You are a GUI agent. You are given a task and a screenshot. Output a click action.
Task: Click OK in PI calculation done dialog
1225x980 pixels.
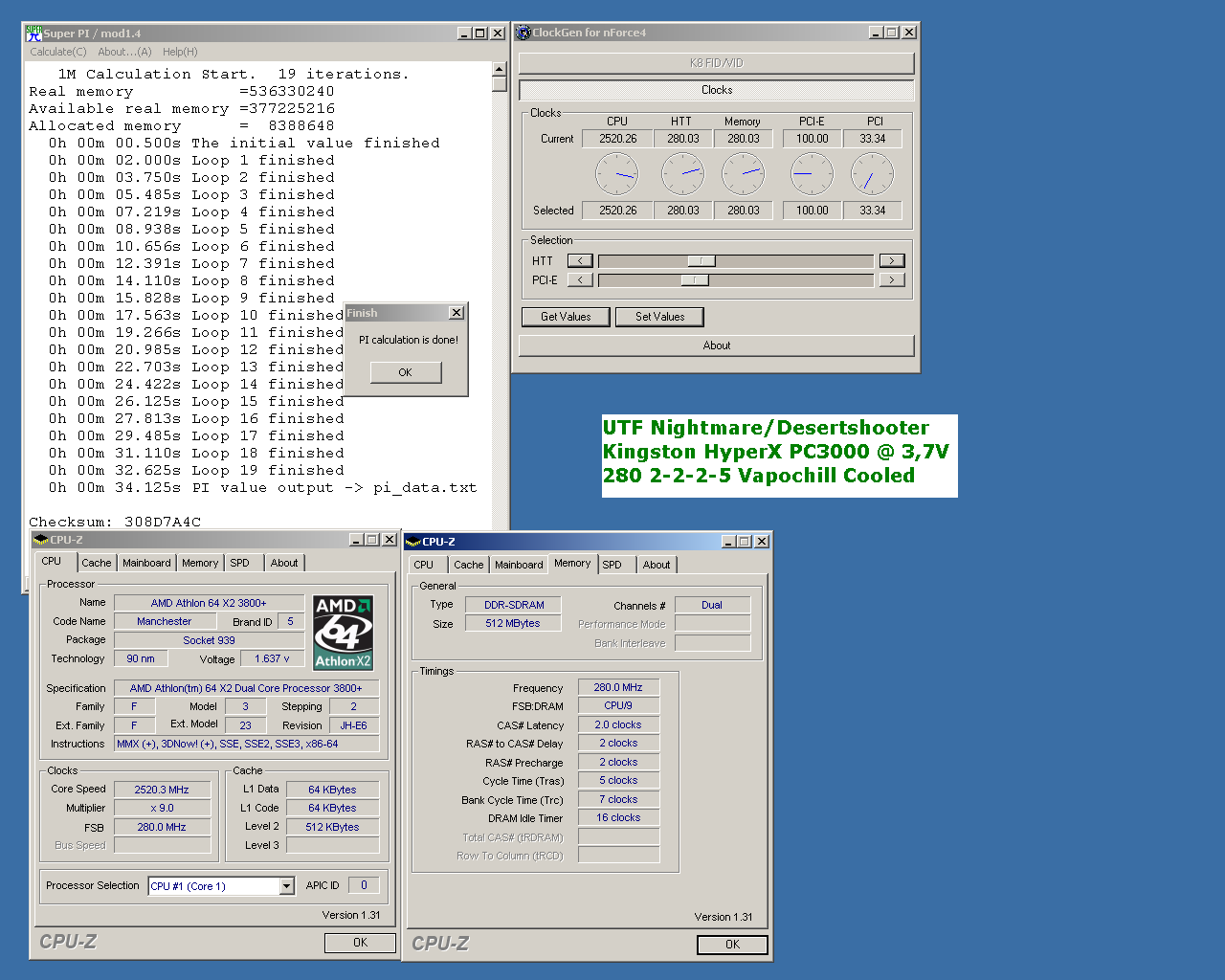pyautogui.click(x=406, y=372)
